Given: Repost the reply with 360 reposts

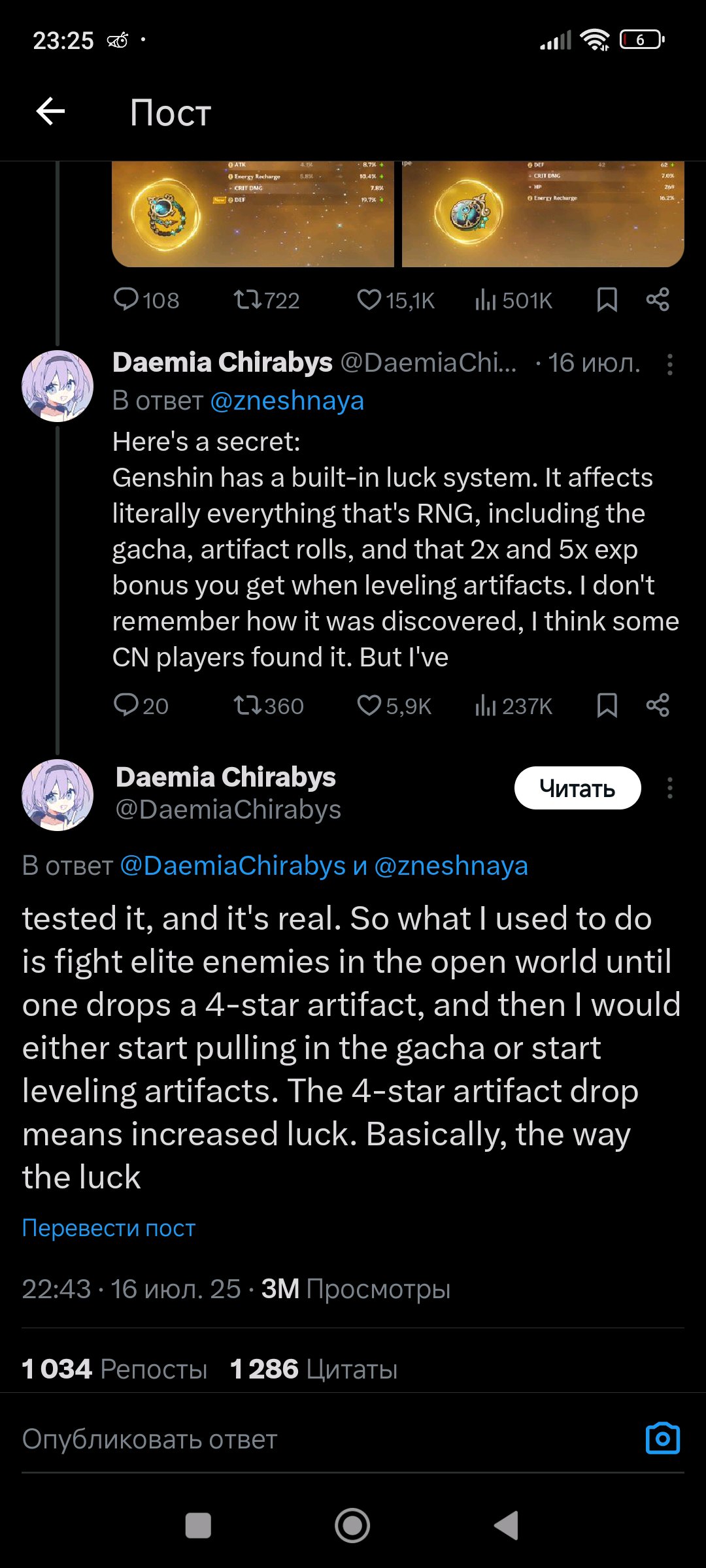Looking at the screenshot, I should pyautogui.click(x=247, y=706).
